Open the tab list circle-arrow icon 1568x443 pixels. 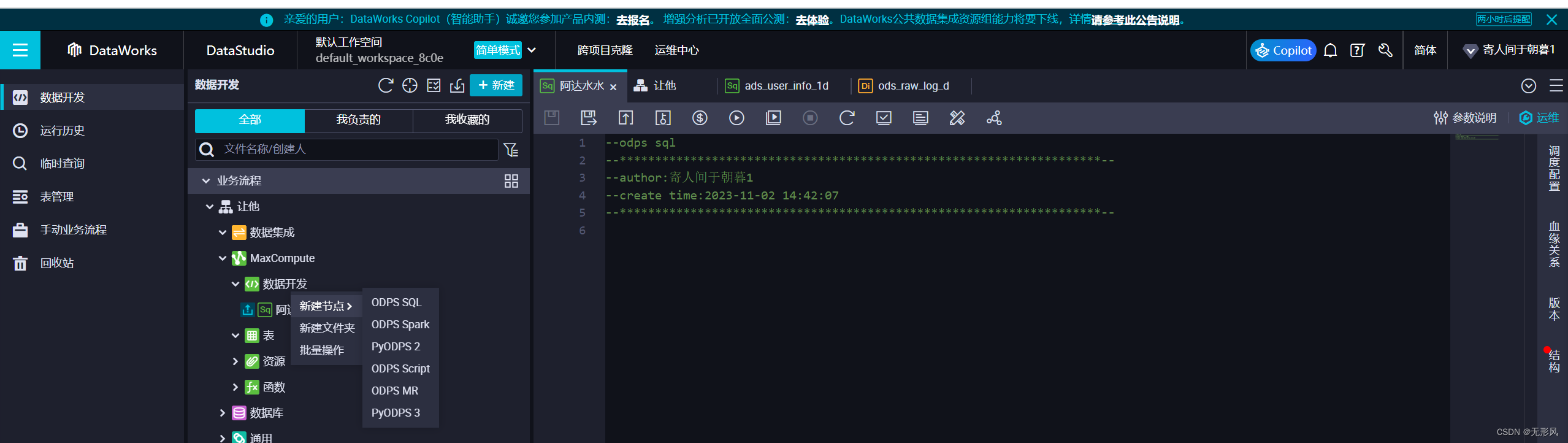(1529, 86)
